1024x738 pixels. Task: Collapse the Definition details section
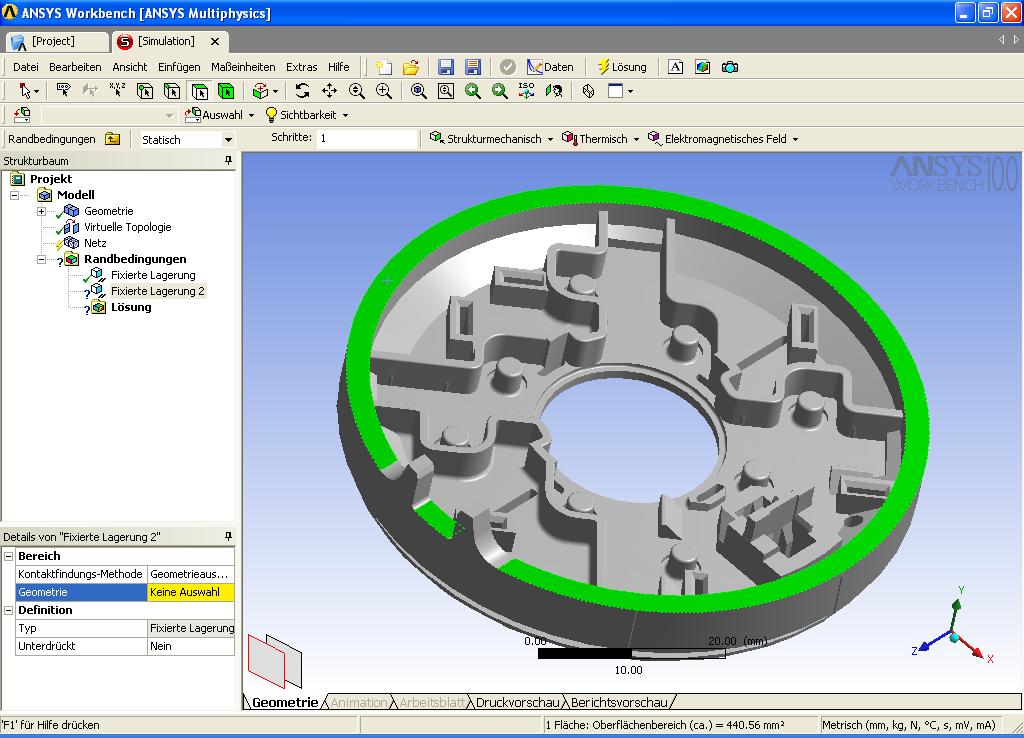pos(8,611)
